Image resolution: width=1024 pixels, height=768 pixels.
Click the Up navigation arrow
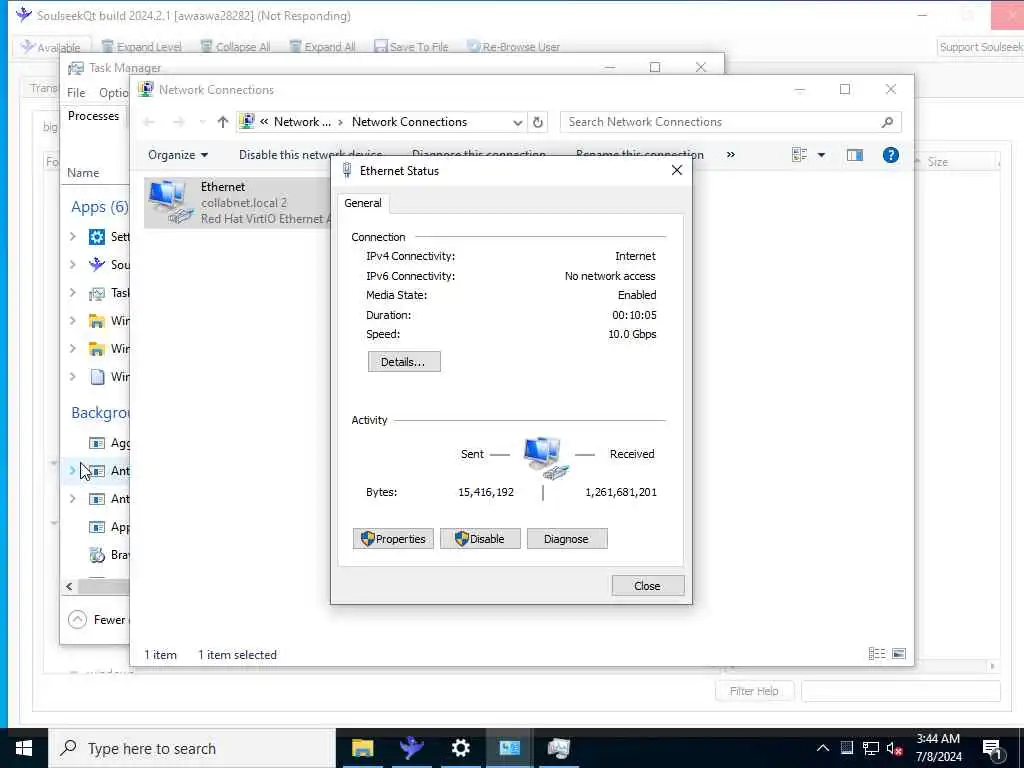[223, 122]
